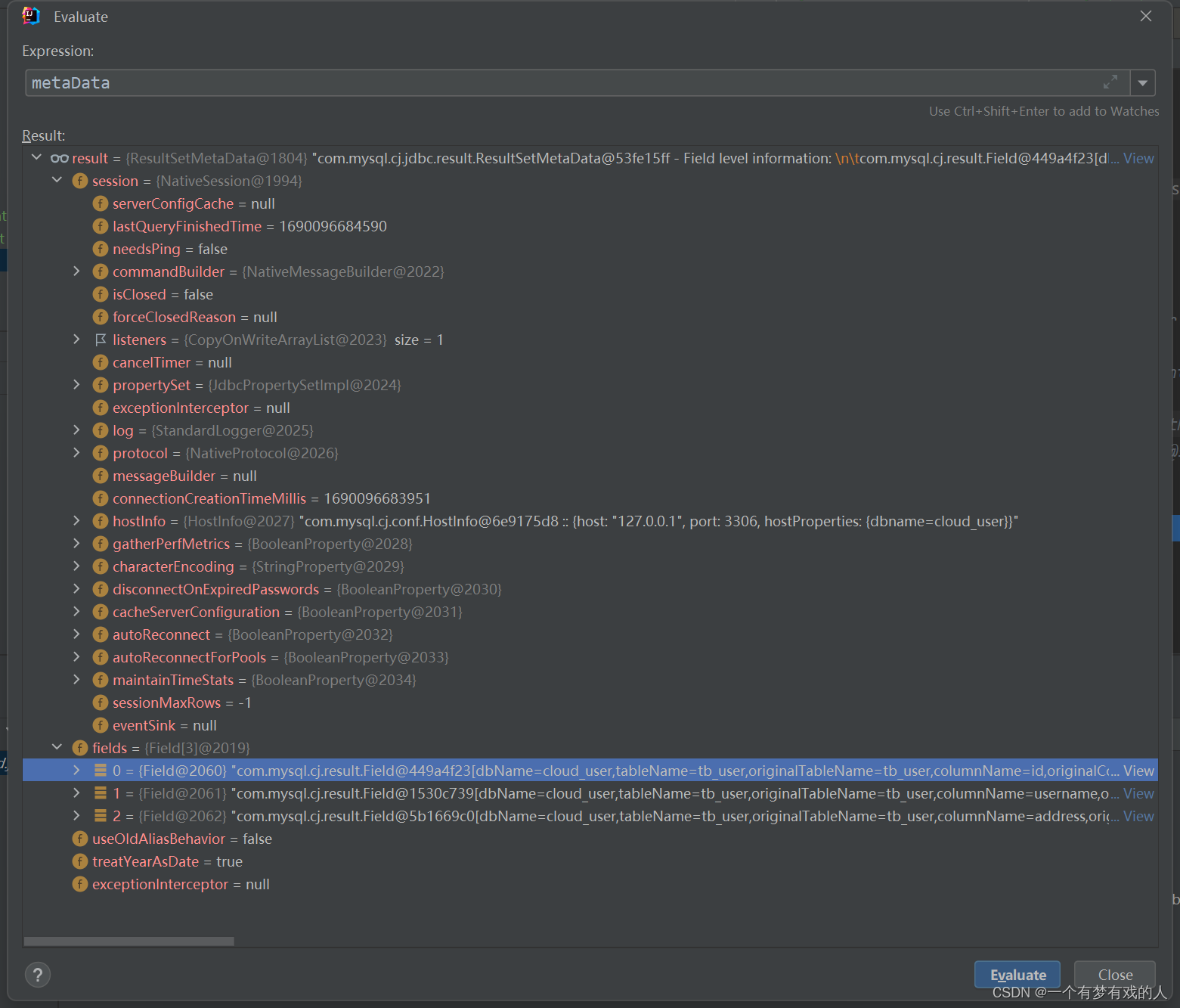Select the 'treatYearAsDate = true' row

pyautogui.click(x=590, y=861)
